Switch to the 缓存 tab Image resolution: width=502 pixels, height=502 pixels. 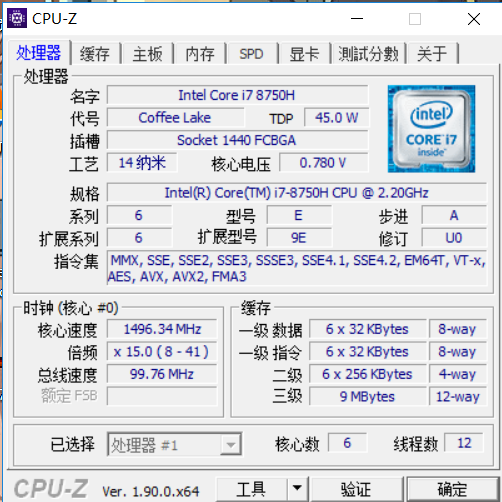[95, 54]
